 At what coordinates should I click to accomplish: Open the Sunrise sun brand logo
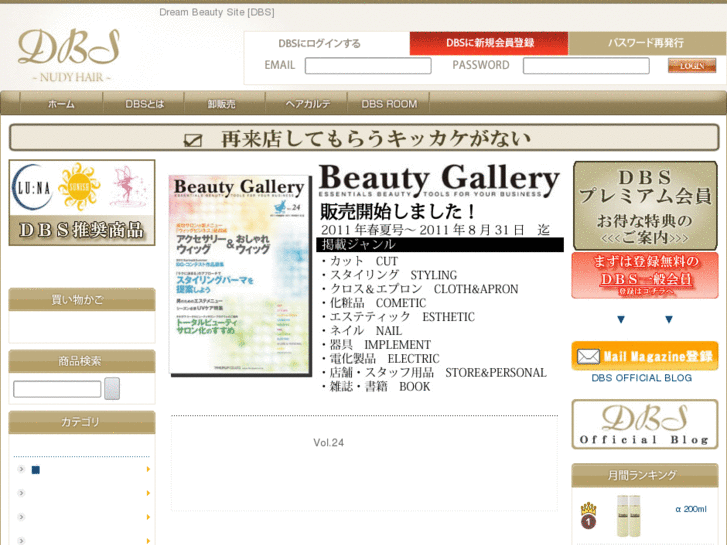point(80,186)
